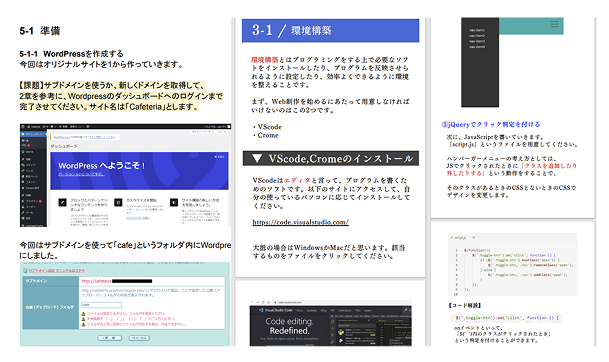
Task: Click the 【コード解説】 label
Action: [465, 306]
